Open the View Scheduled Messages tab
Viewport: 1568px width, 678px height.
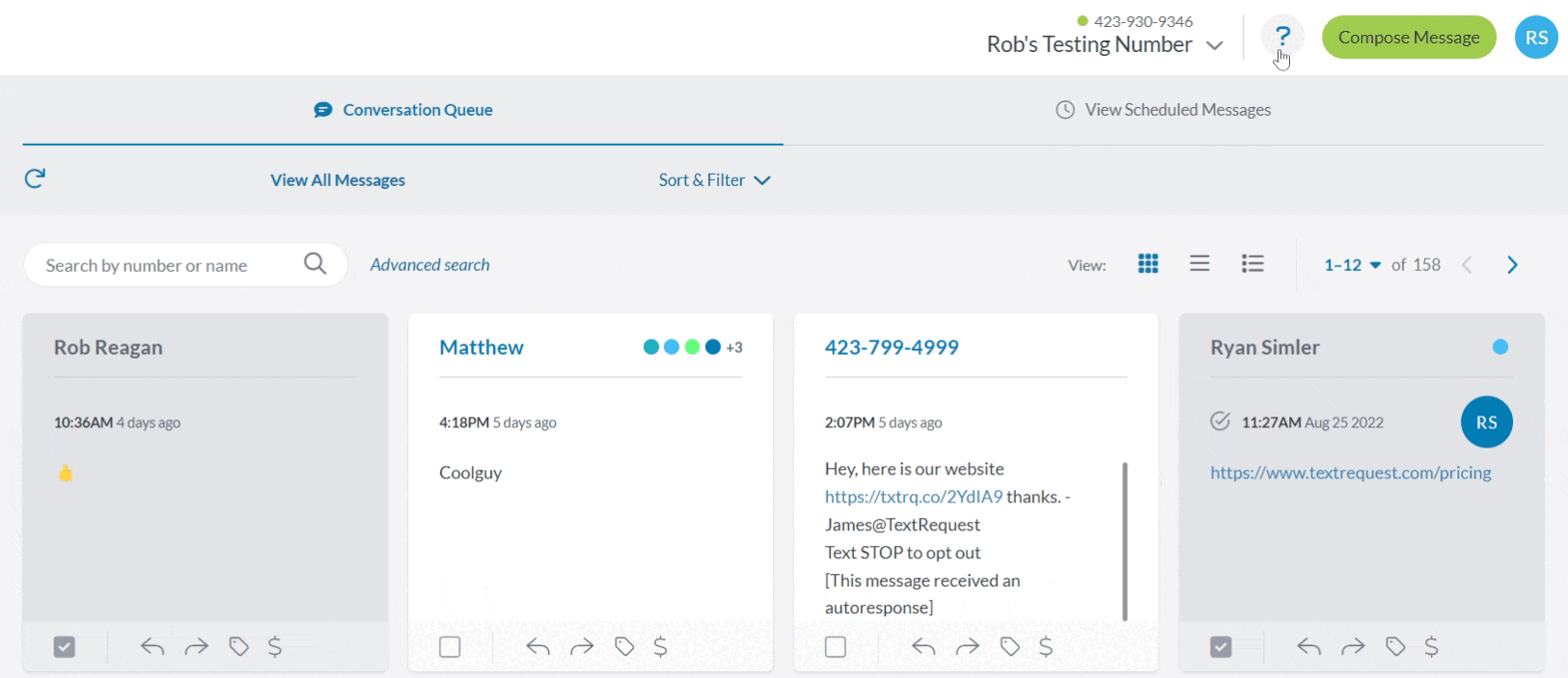tap(1164, 110)
